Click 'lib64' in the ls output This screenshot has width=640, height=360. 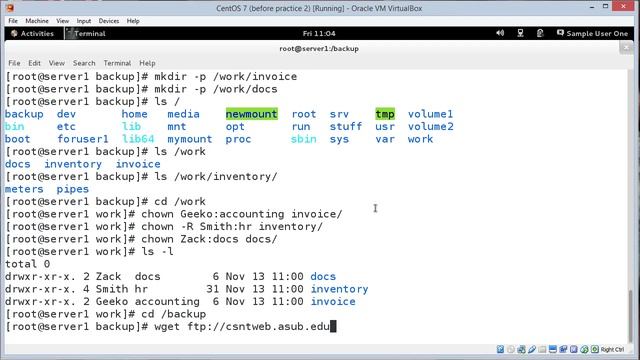(138, 139)
